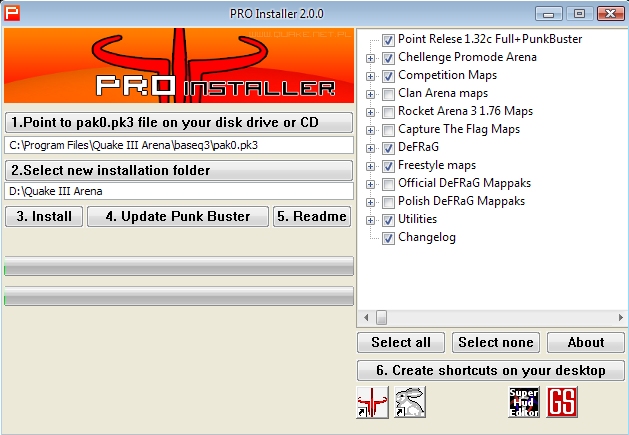Click the PRO Installer banner image
This screenshot has width=629, height=435.
179,65
